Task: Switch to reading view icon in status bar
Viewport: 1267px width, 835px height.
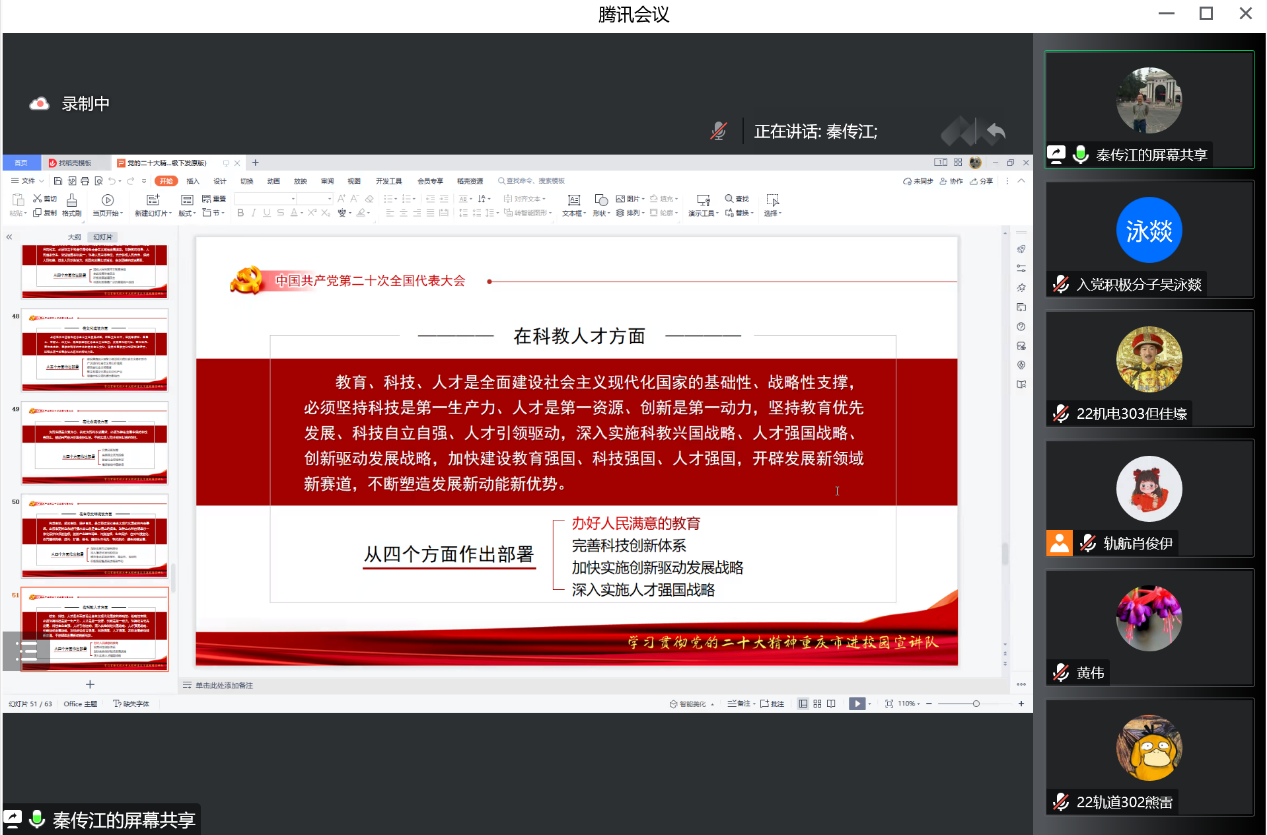Action: pos(831,704)
